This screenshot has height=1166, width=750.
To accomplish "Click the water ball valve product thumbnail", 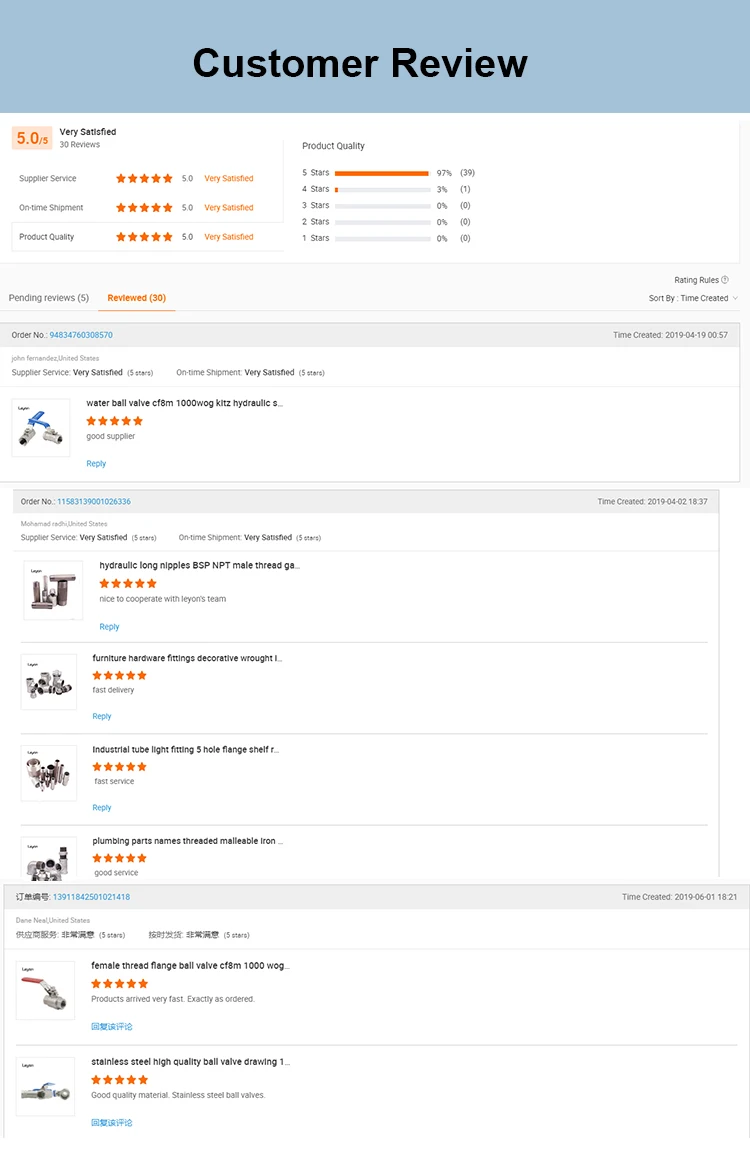I will click(41, 428).
